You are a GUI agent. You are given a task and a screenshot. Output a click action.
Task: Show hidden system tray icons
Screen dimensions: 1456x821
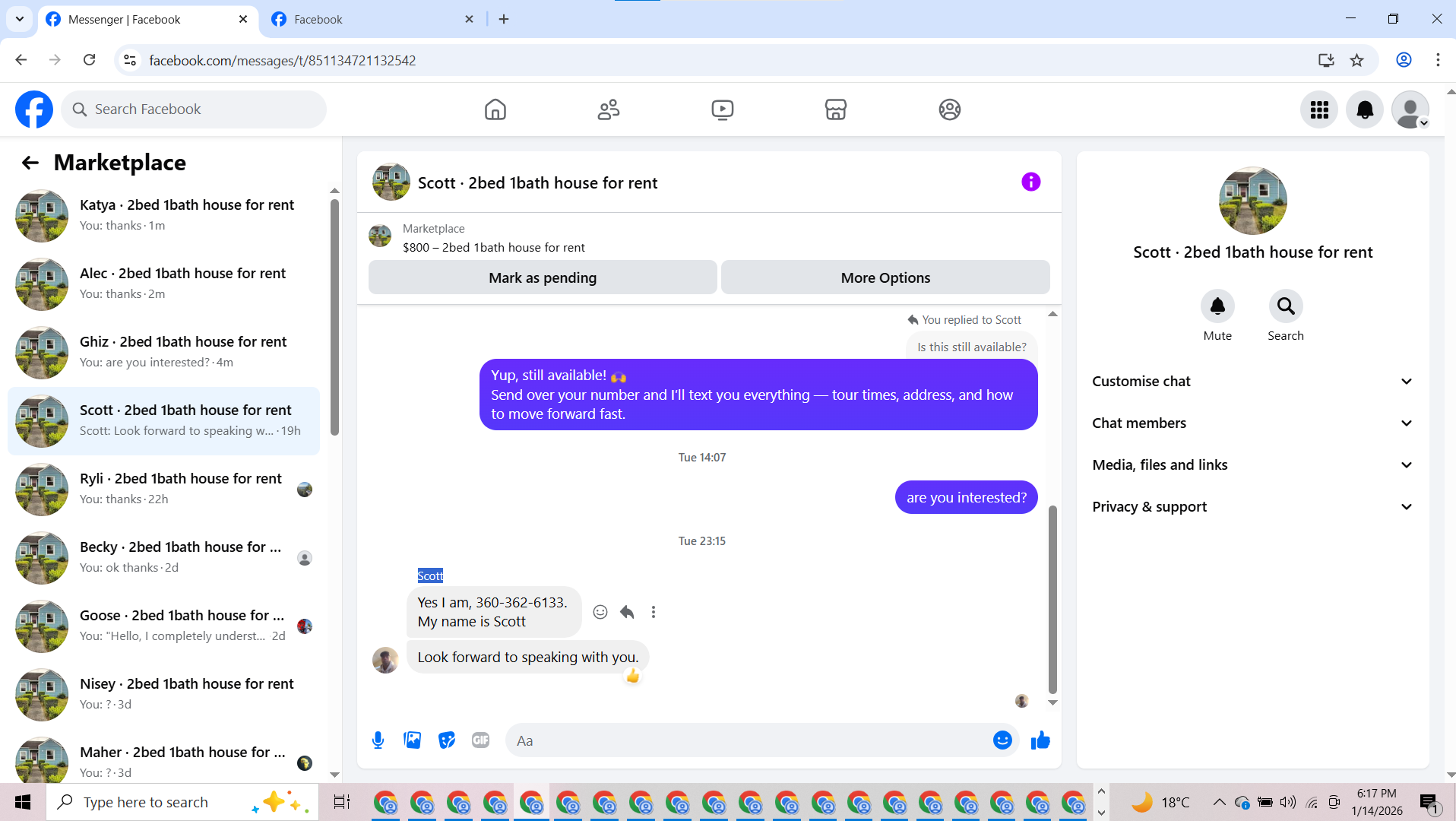tap(1219, 802)
